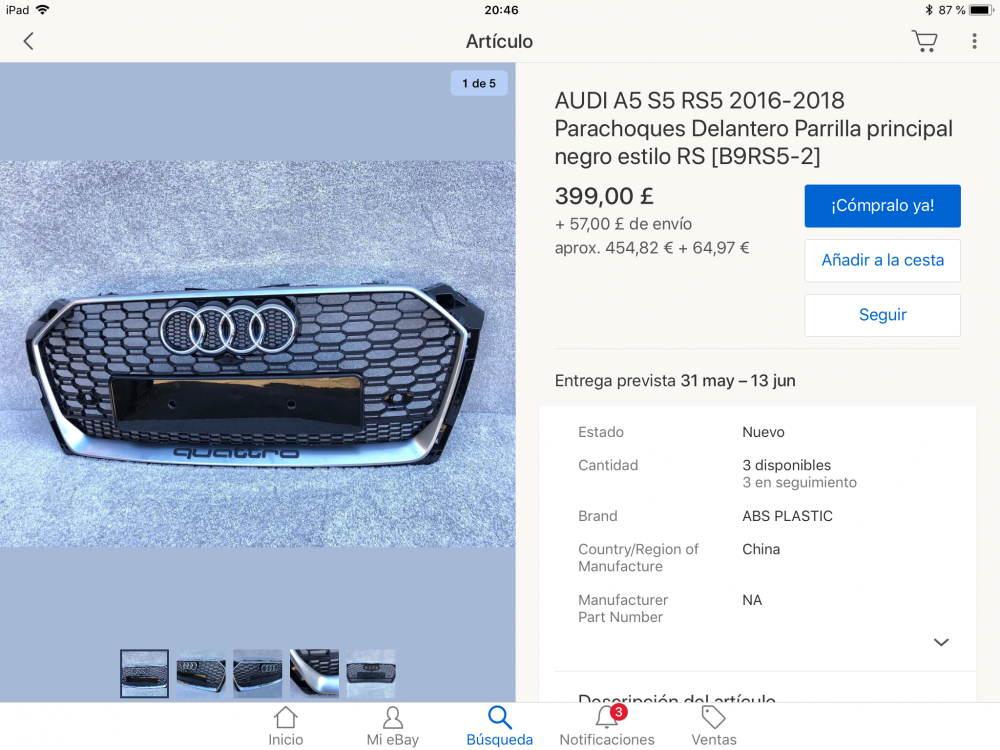
Task: Go back using the left arrow icon
Action: click(x=28, y=41)
